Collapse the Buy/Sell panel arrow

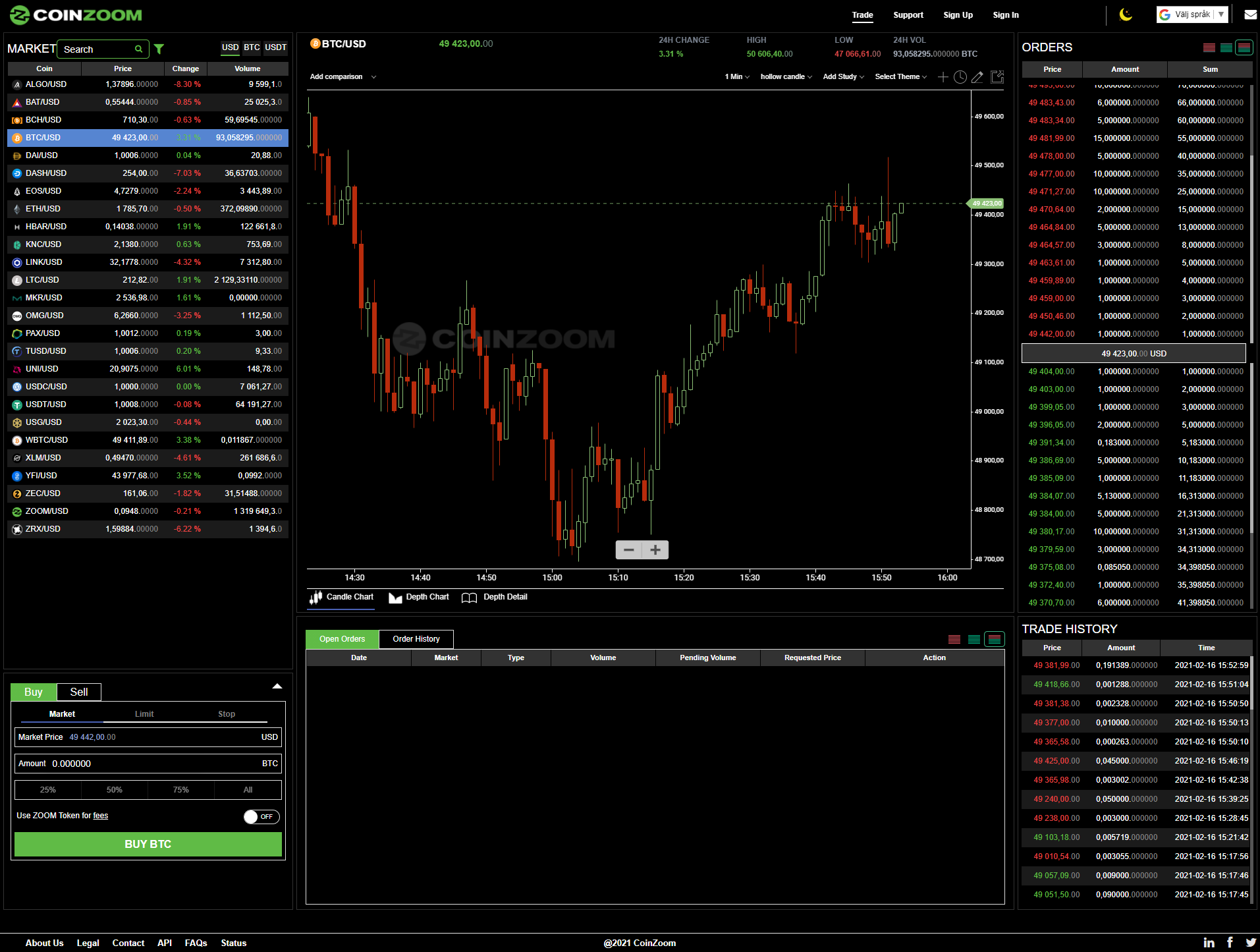pyautogui.click(x=277, y=686)
